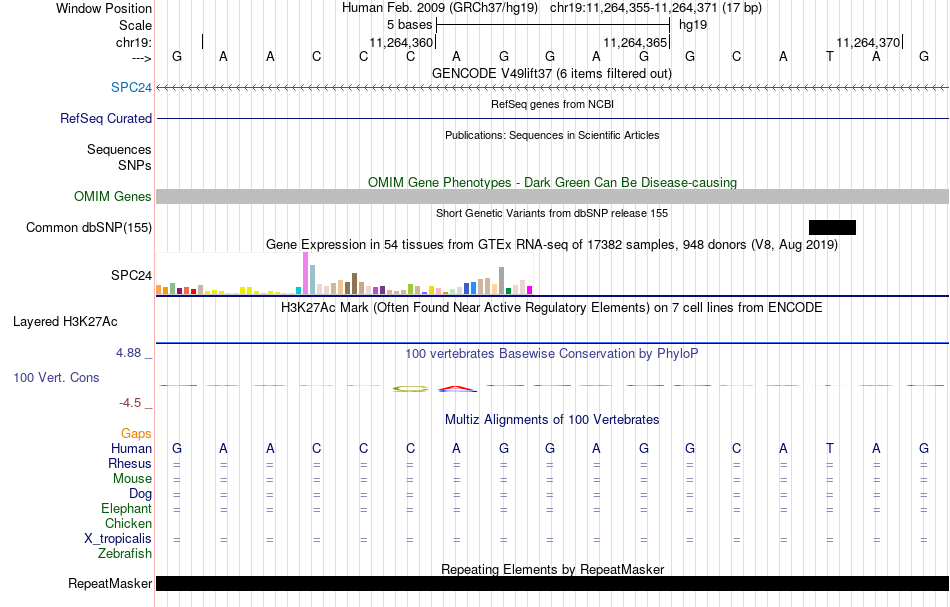The height and width of the screenshot is (607, 950).
Task: Click the H3K27Ac Mark track title
Action: click(551, 307)
